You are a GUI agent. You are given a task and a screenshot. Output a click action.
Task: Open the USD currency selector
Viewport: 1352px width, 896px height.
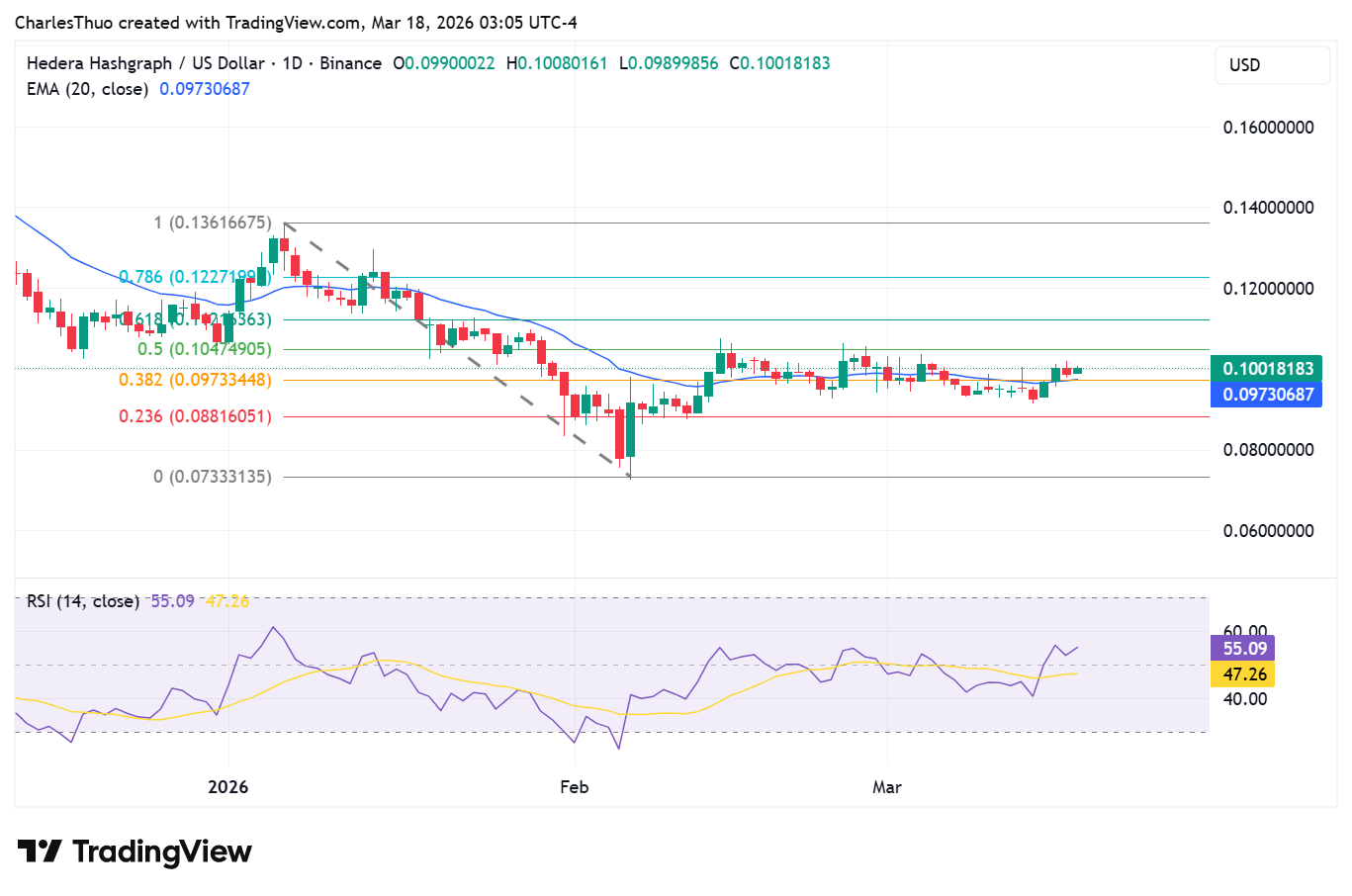tap(1272, 64)
